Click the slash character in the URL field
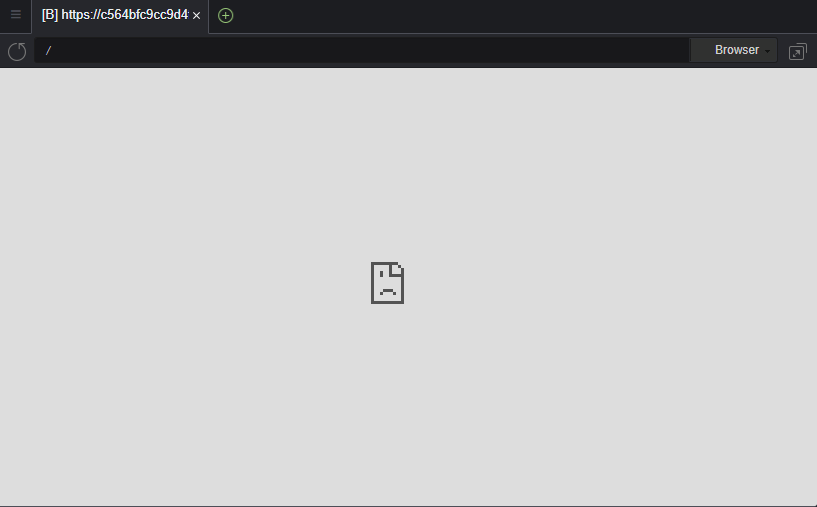Viewport: 817px width, 507px height. pos(48,51)
